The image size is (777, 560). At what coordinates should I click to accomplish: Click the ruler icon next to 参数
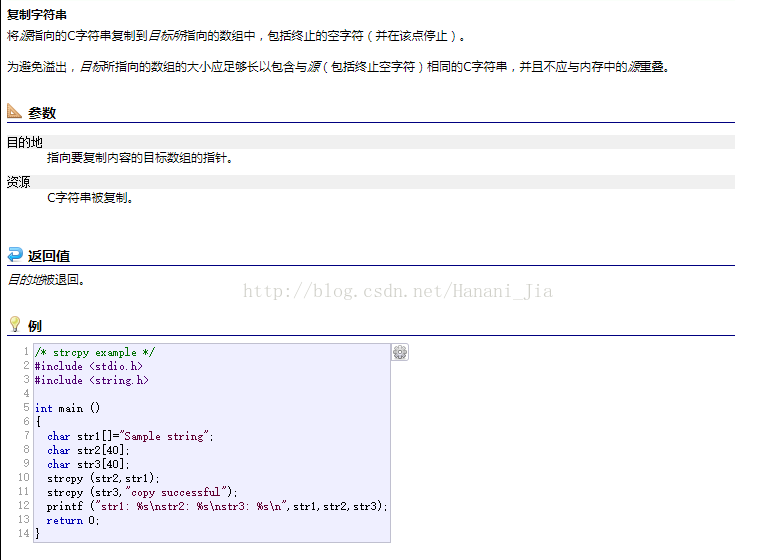point(14,111)
